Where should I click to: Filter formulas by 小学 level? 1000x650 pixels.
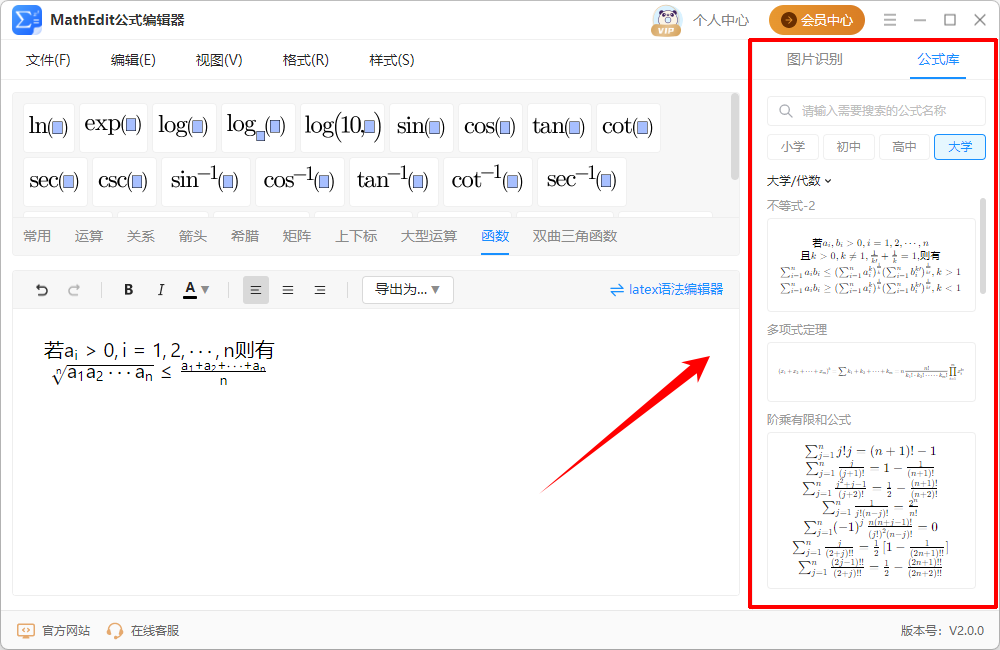point(793,147)
